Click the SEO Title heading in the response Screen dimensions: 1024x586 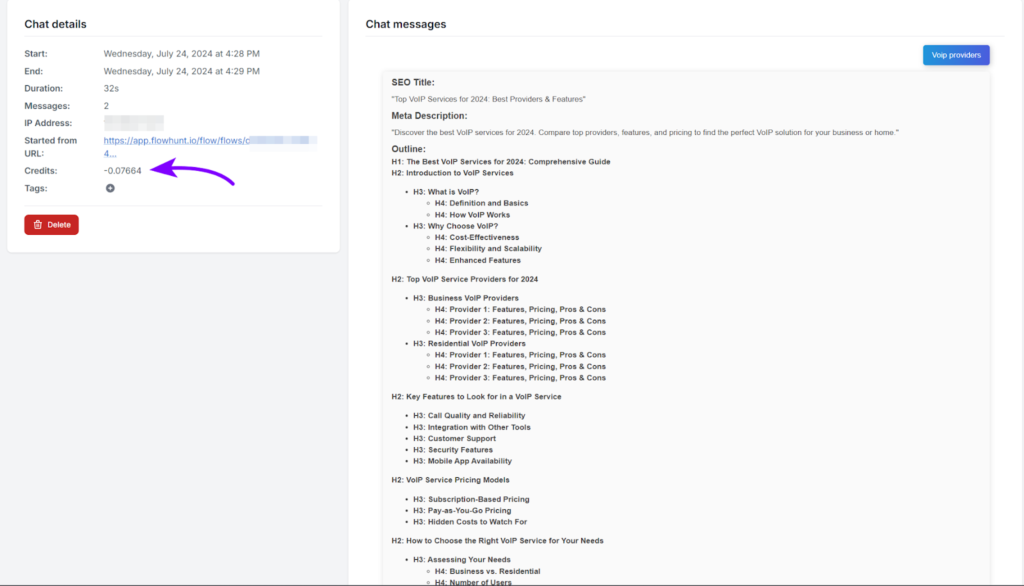coord(413,82)
